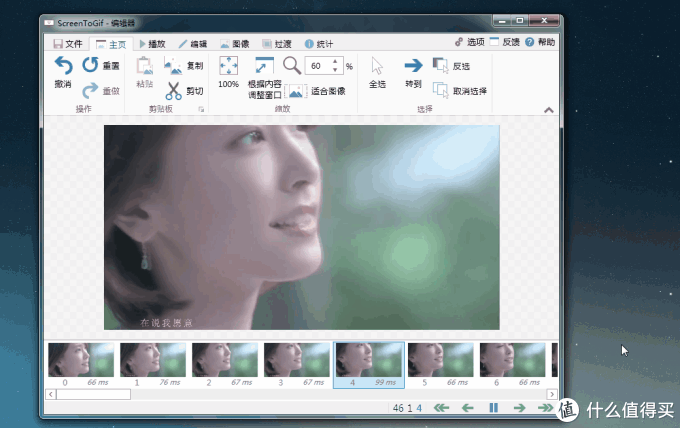Select frame 3 thumbnail (67 ms)
Screen dimensions: 680x428
pyautogui.click(x=297, y=365)
